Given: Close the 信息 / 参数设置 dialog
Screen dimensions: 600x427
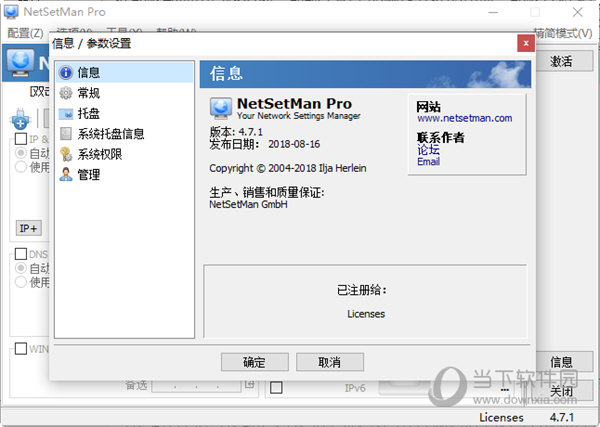Looking at the screenshot, I should pyautogui.click(x=526, y=43).
